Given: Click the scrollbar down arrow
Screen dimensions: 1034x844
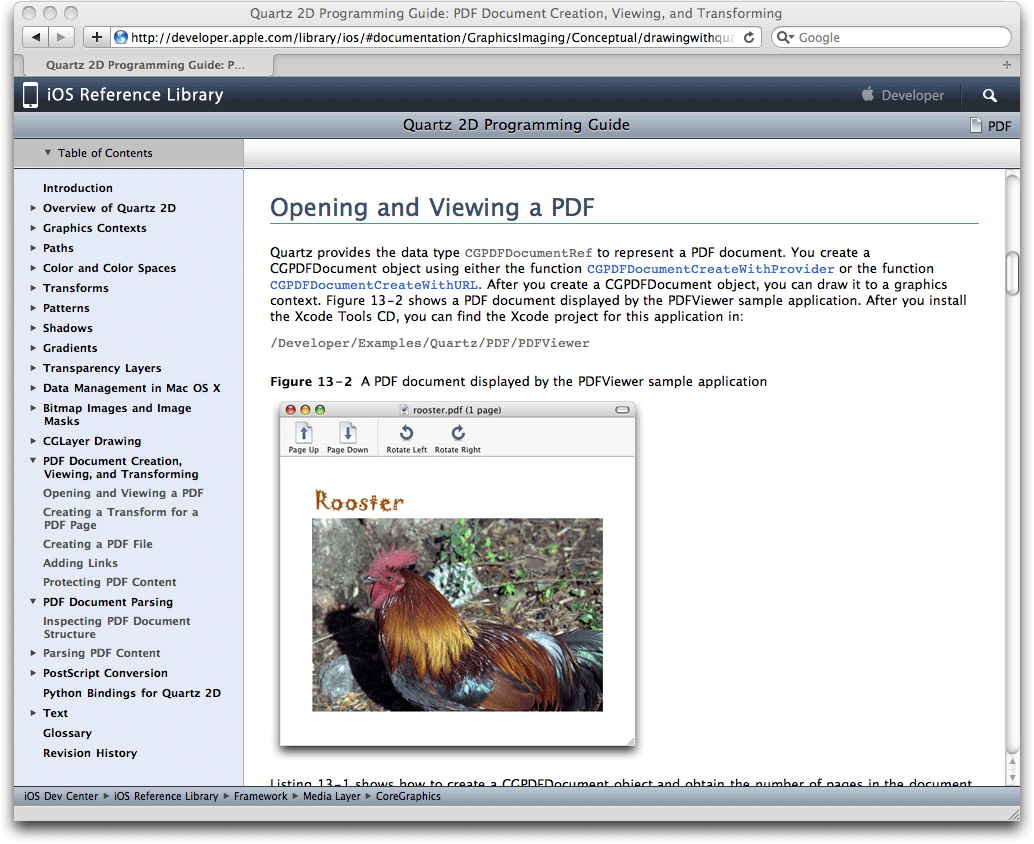Looking at the screenshot, I should (1012, 777).
